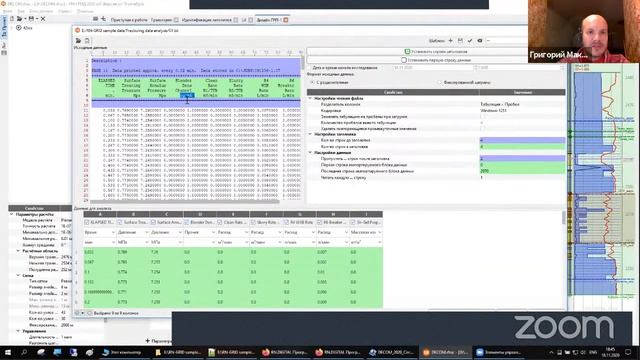
Task: Add a template with the plus icon
Action: (451, 40)
